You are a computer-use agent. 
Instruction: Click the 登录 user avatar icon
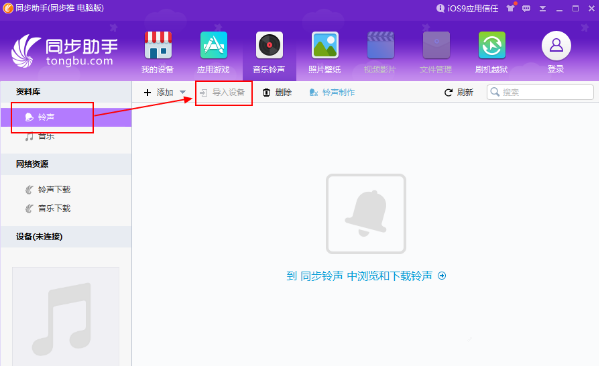coord(556,46)
